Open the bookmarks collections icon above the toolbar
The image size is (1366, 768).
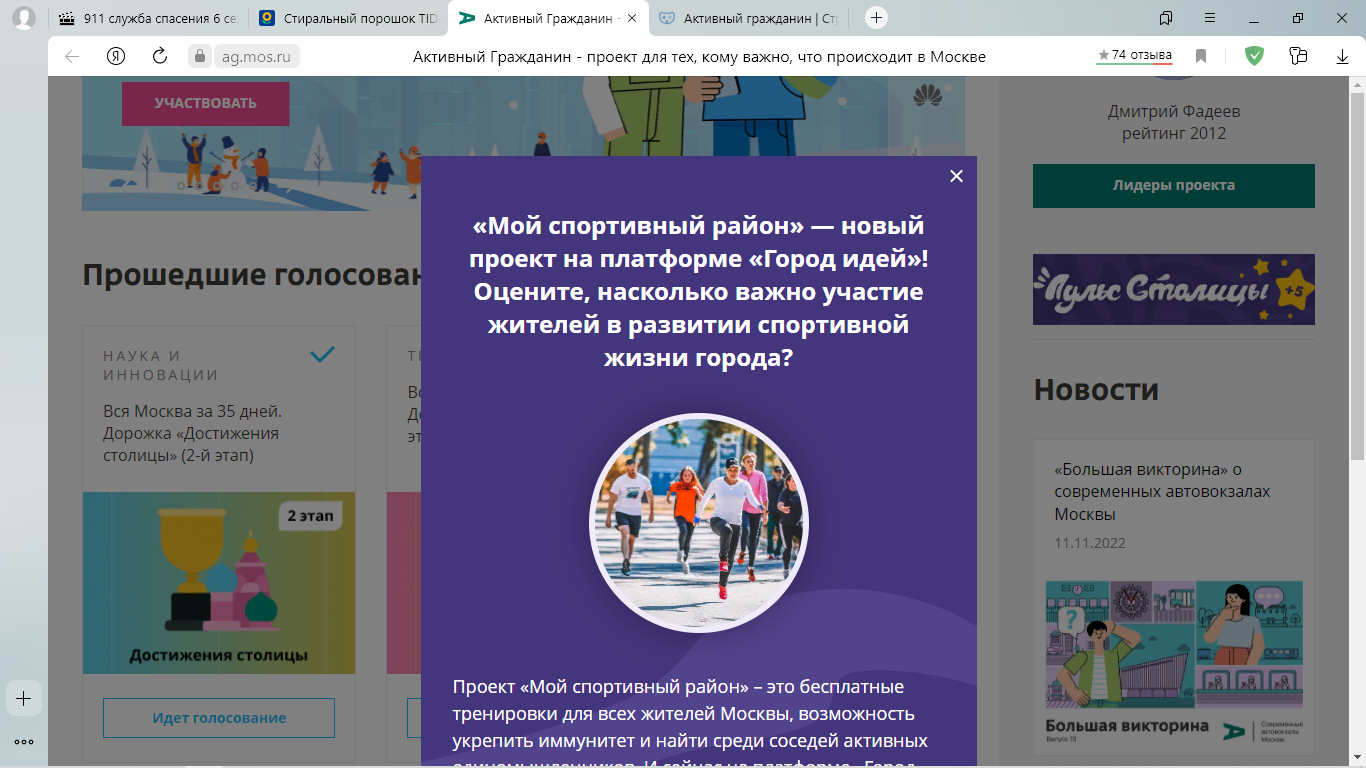tap(1165, 18)
